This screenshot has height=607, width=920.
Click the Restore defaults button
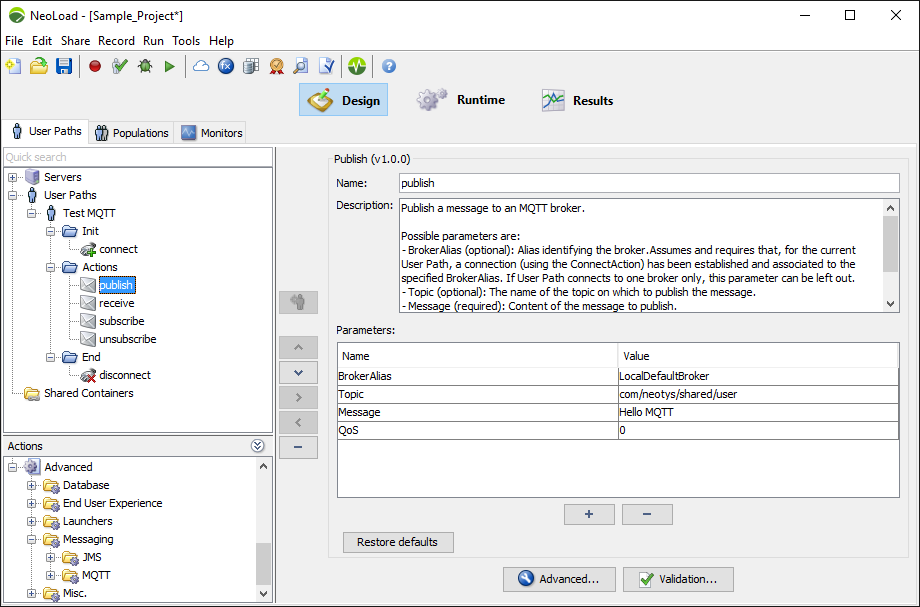pos(398,542)
